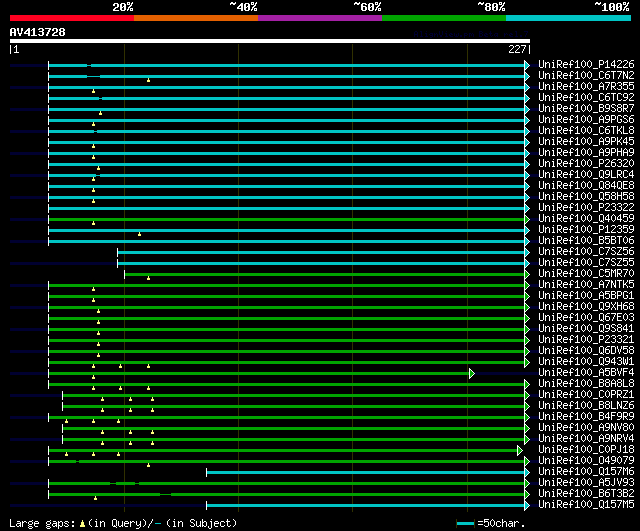Click the UniRef100_C0PRZ1 label
This screenshot has height=531, width=640.
(586, 395)
